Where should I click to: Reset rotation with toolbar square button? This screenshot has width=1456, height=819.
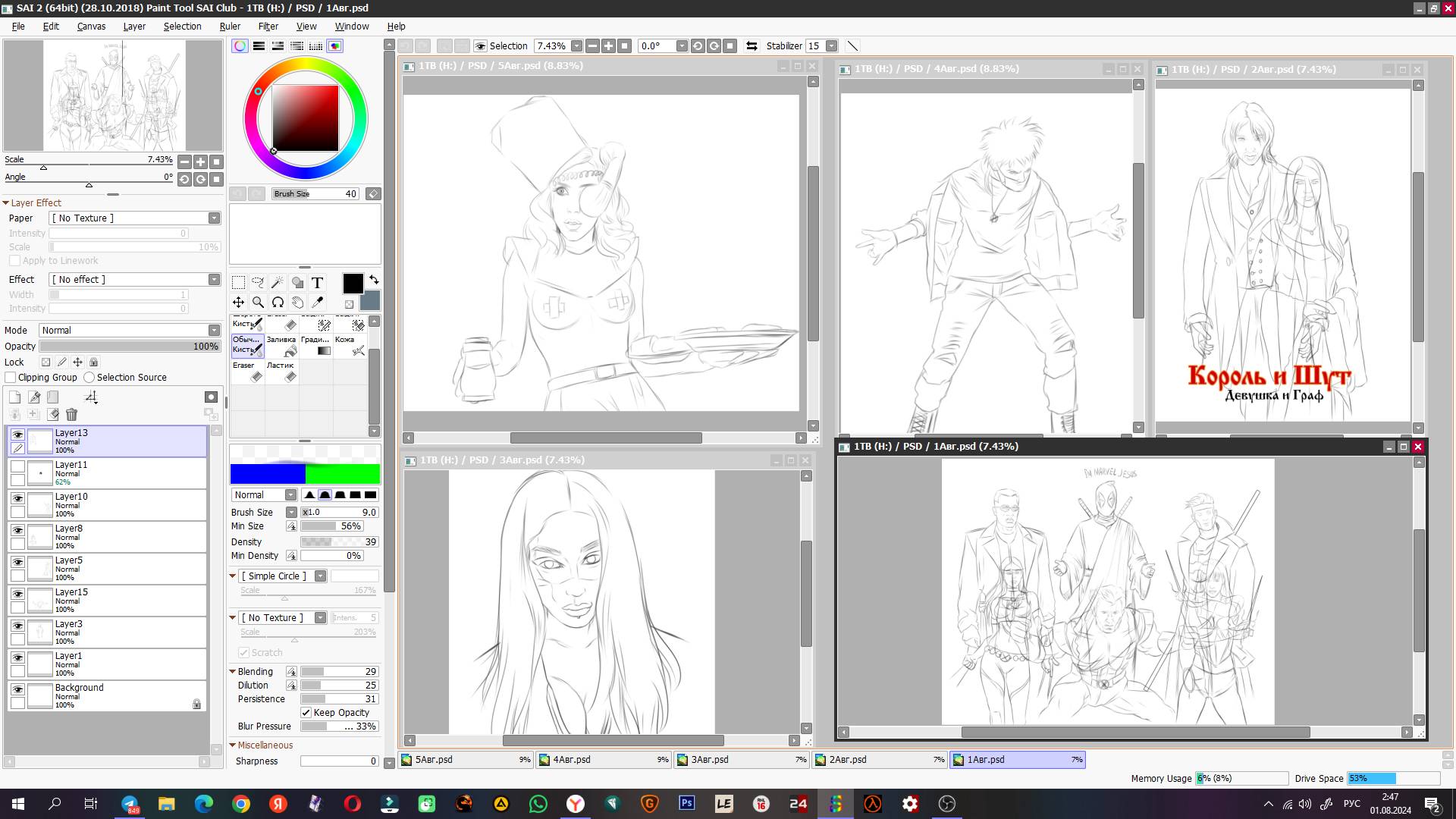point(730,45)
